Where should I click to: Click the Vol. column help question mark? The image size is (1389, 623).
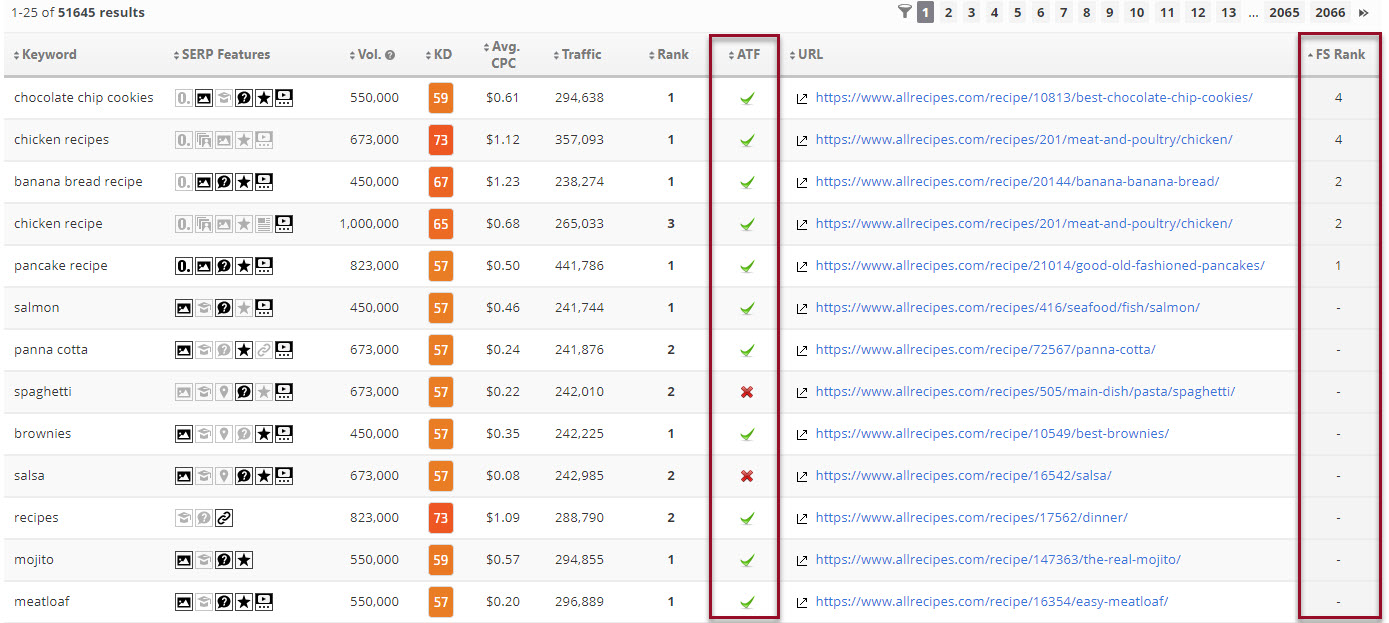click(x=390, y=55)
